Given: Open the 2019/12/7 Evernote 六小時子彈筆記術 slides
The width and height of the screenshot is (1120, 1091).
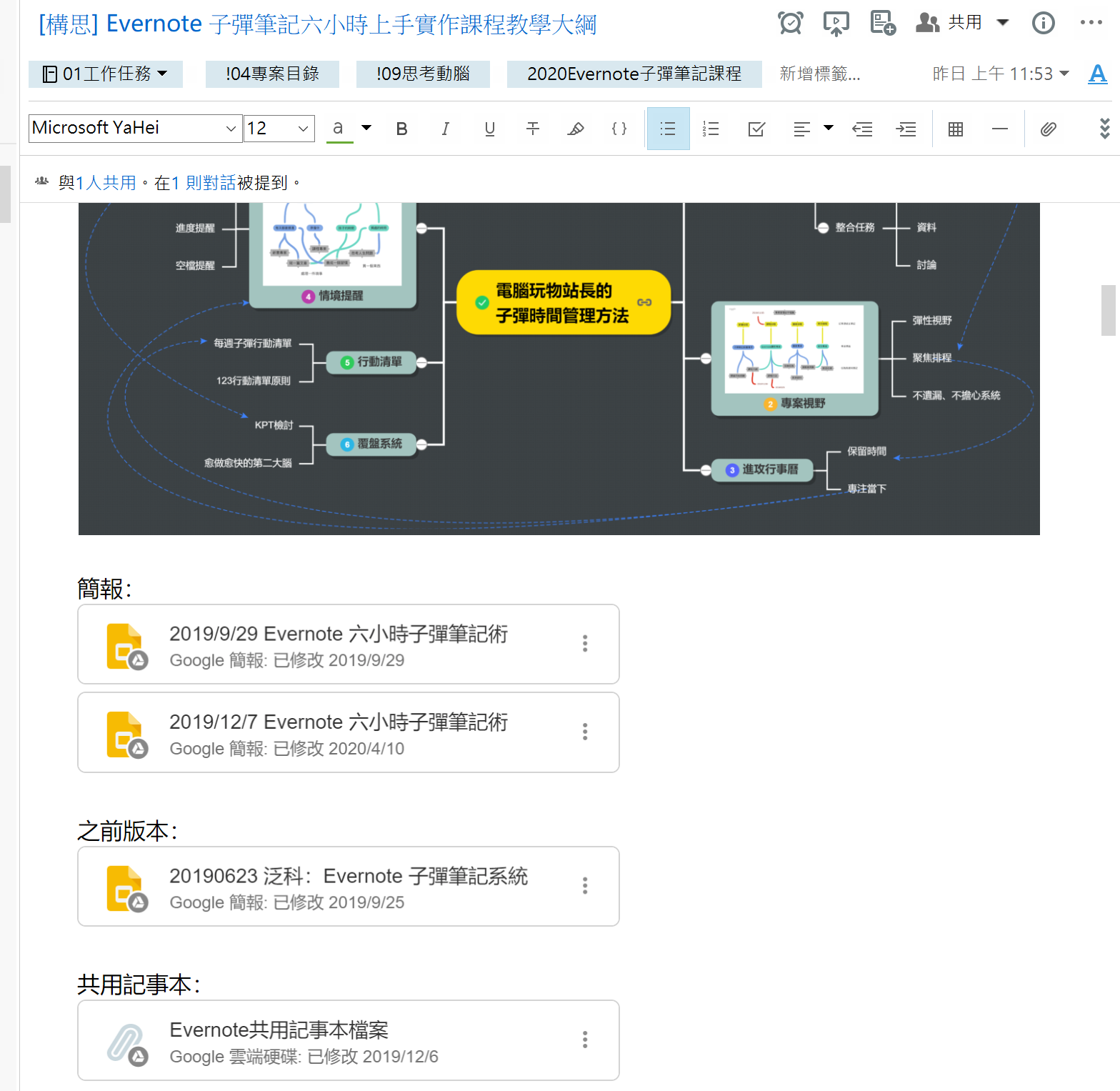Looking at the screenshot, I should tap(349, 732).
